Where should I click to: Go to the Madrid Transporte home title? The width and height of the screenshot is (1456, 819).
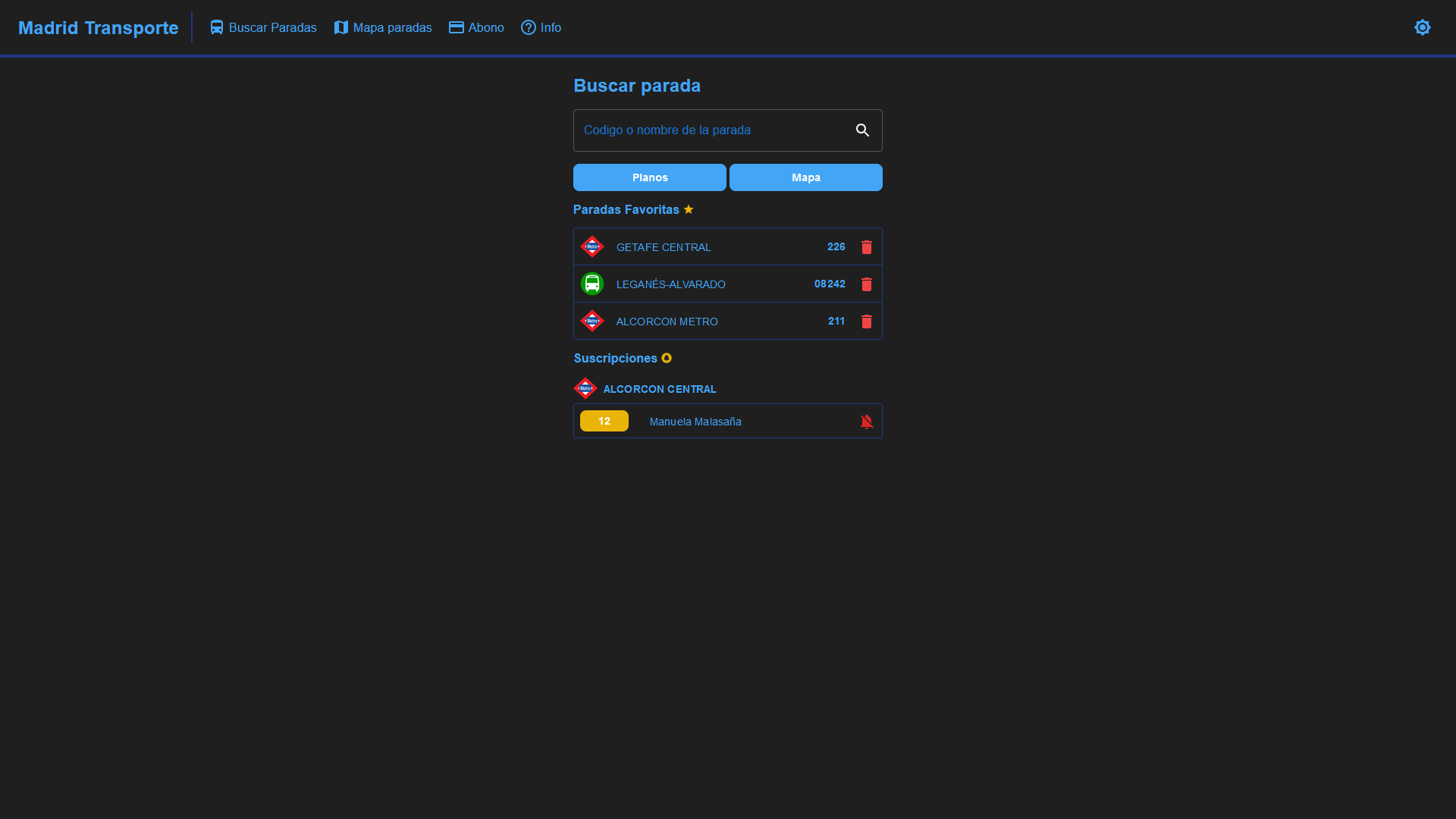tap(99, 28)
